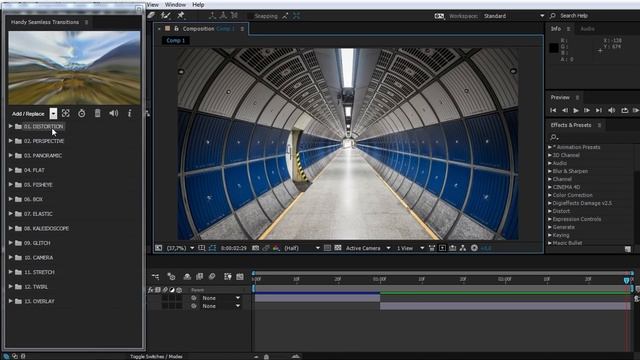Expand the 02. PERSPECTIVE folder
This screenshot has width=640, height=360.
(x=11, y=141)
